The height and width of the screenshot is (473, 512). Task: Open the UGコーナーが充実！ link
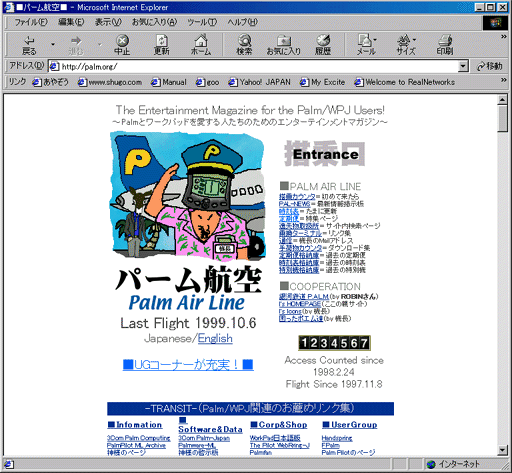(188, 365)
